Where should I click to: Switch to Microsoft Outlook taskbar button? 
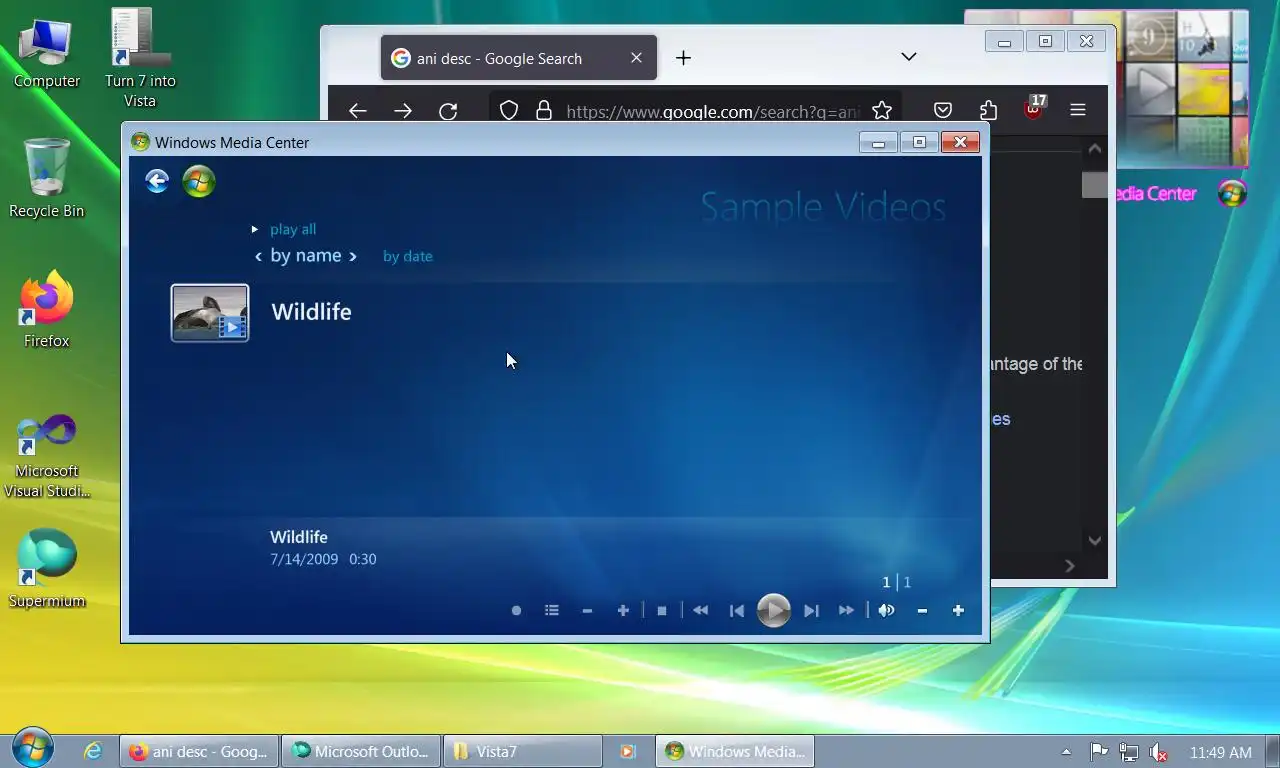(x=361, y=752)
